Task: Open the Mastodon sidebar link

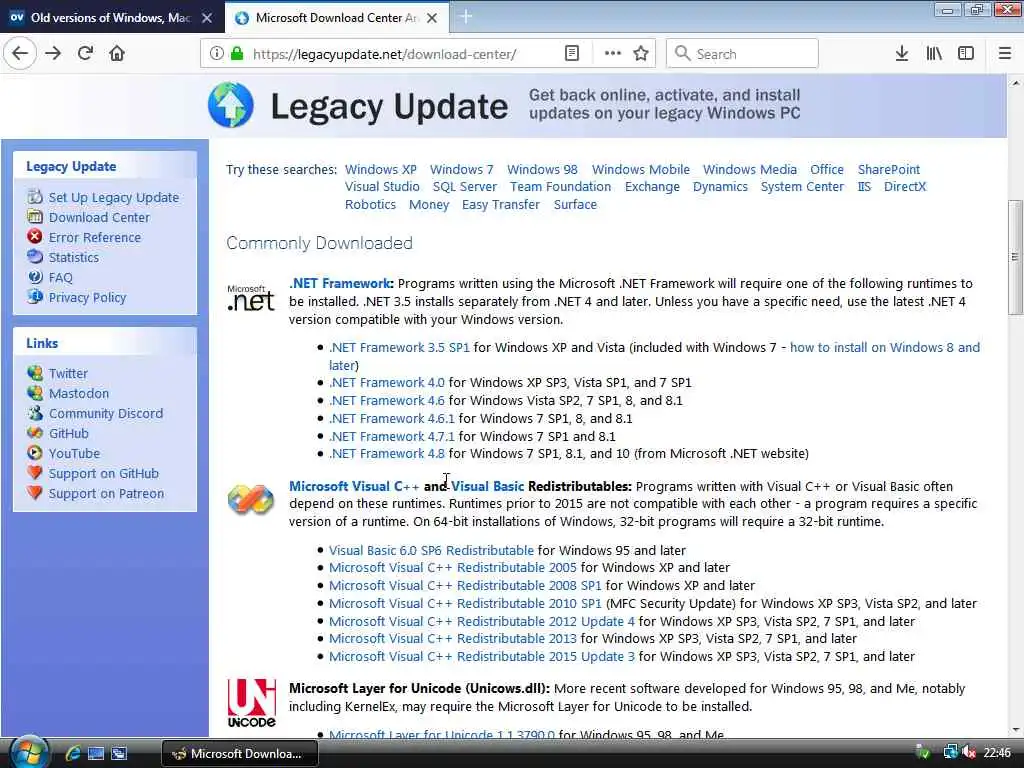Action: click(79, 393)
